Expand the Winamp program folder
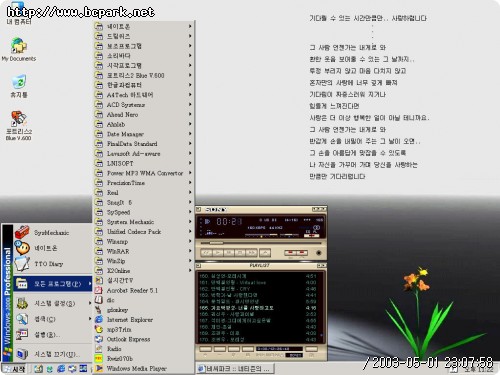 [x=143, y=241]
